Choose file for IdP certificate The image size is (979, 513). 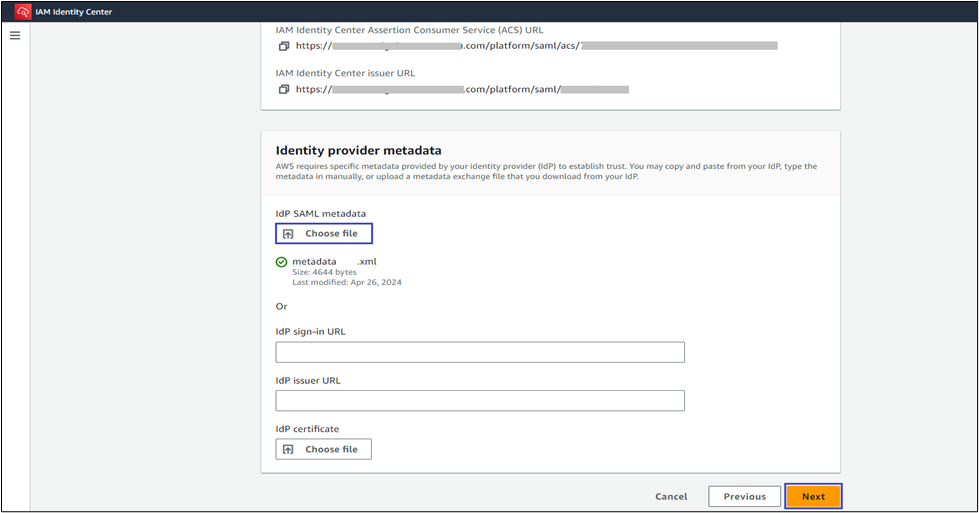click(324, 450)
